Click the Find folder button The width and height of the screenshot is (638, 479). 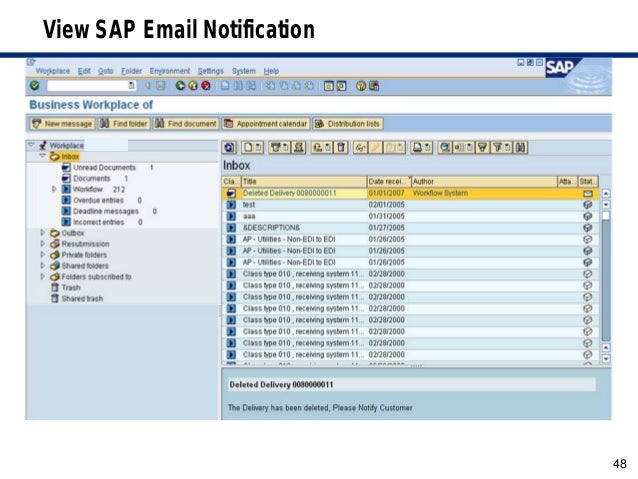click(124, 124)
